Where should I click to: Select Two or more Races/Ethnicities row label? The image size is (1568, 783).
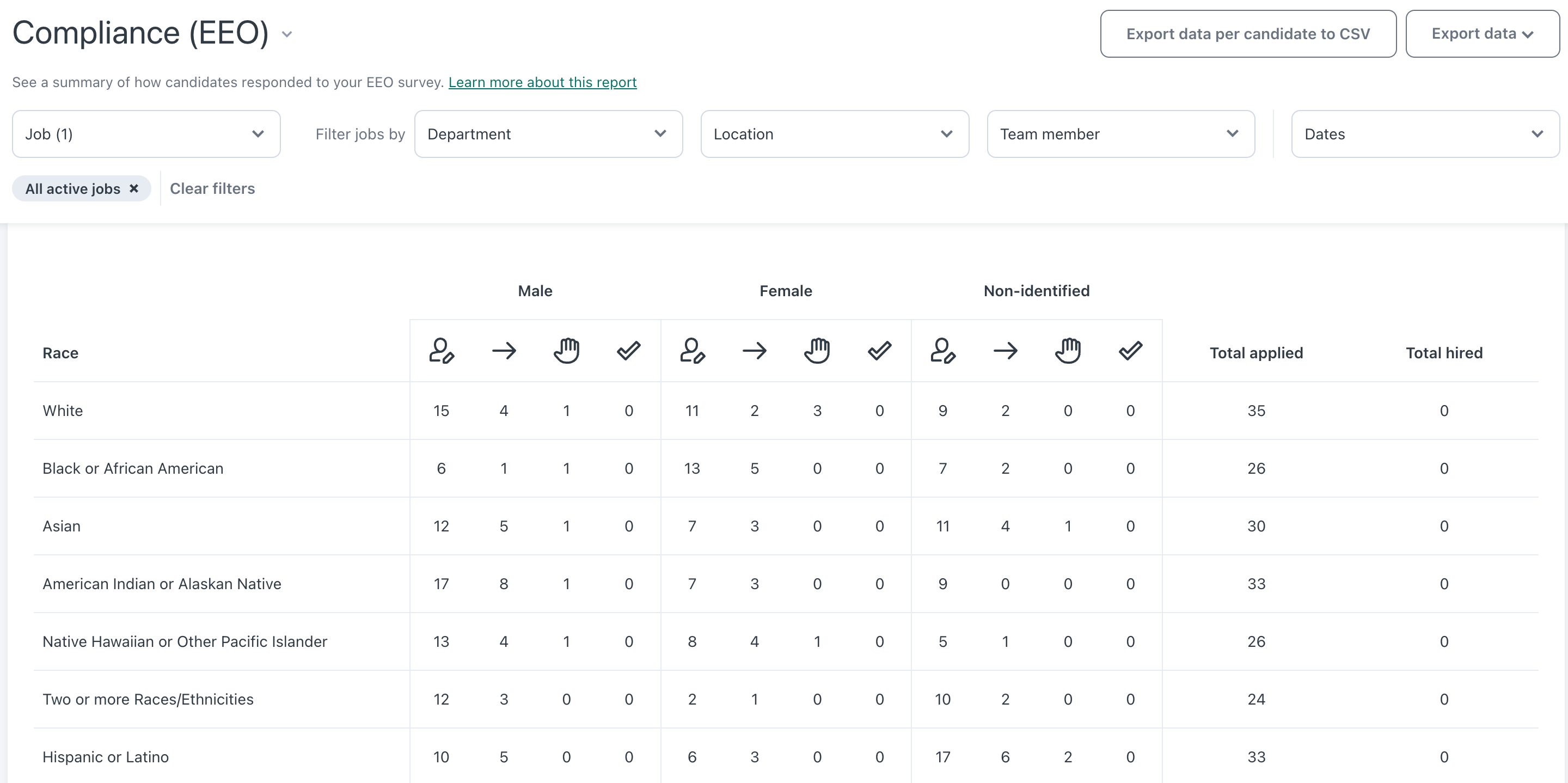pos(148,700)
